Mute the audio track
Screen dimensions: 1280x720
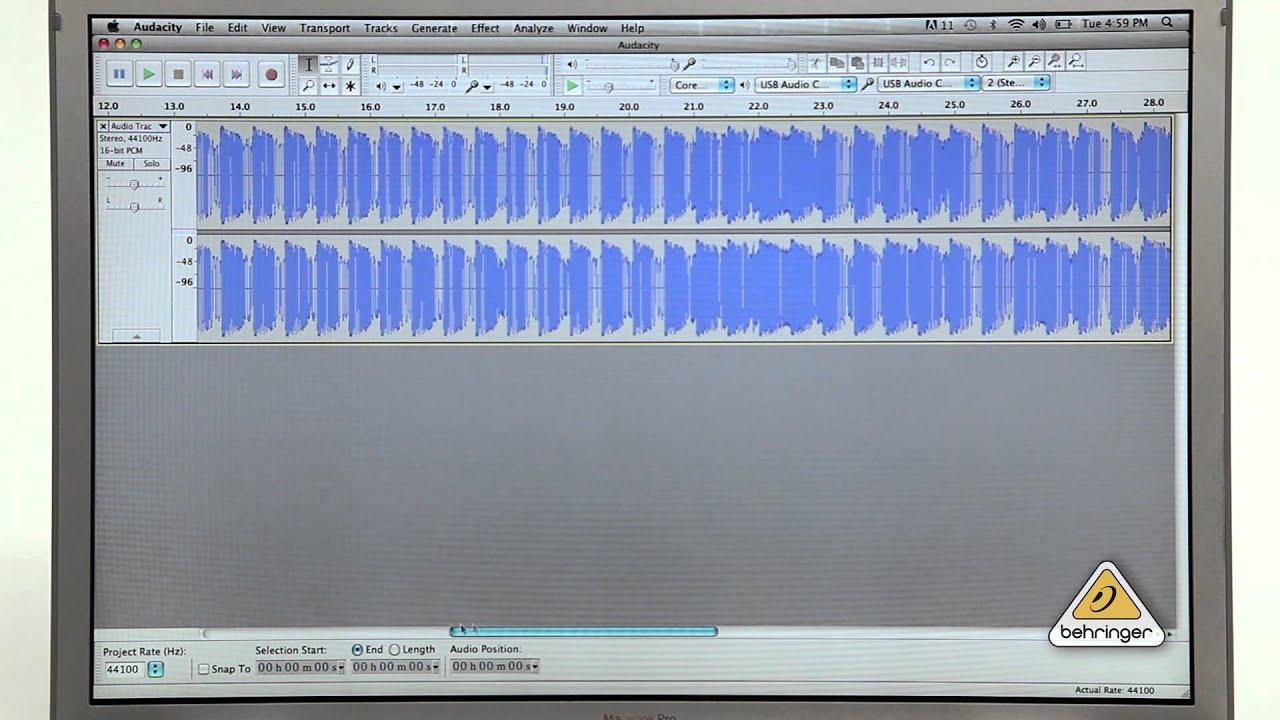[x=116, y=164]
